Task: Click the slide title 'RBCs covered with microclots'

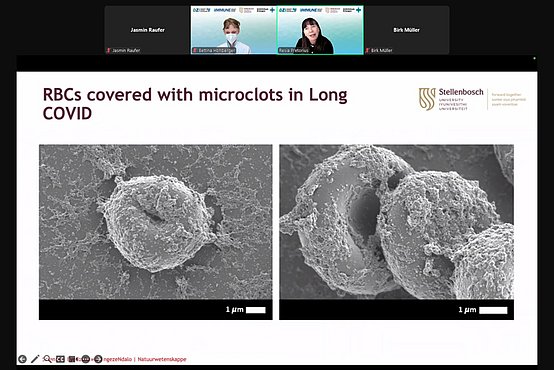Action: [x=195, y=104]
